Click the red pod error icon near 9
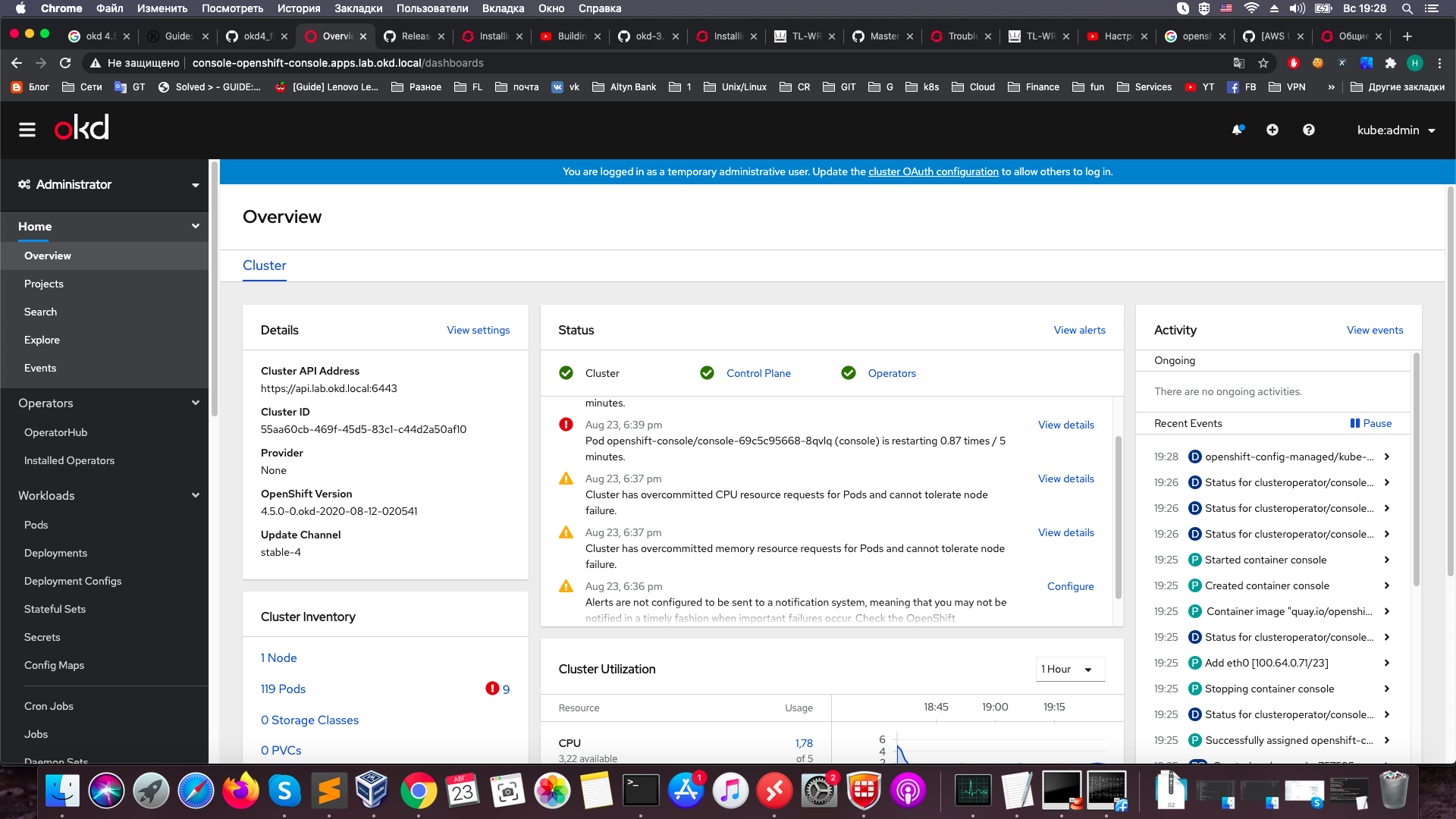The image size is (1456, 819). point(492,689)
